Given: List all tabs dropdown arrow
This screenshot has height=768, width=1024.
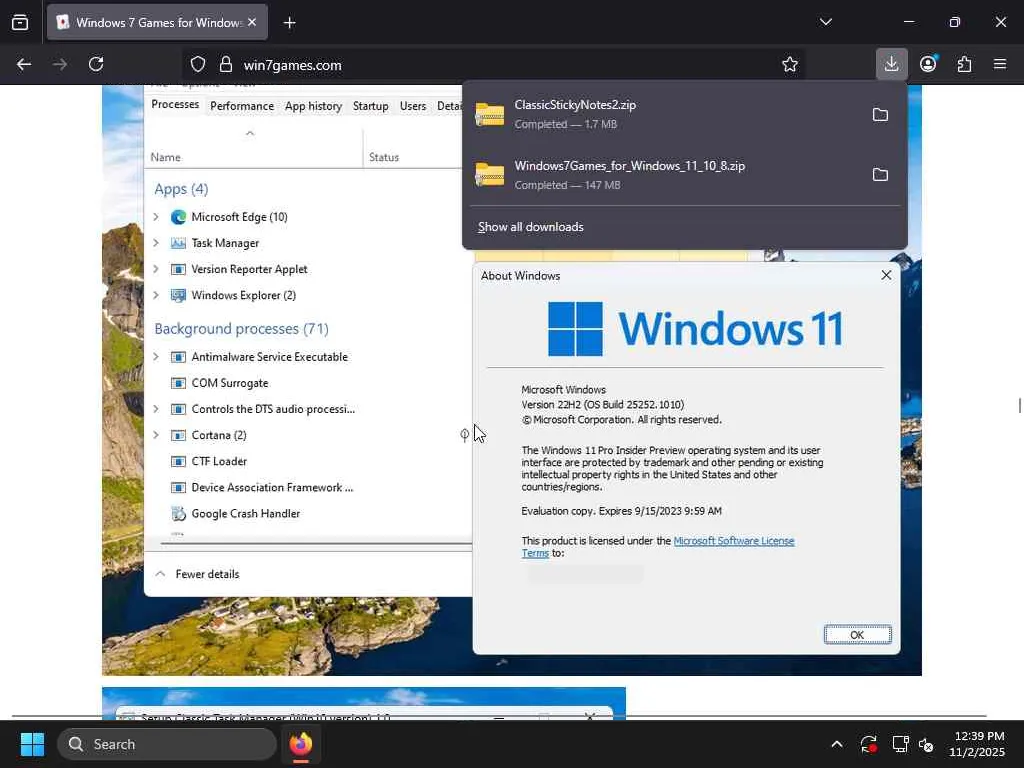Looking at the screenshot, I should point(826,22).
